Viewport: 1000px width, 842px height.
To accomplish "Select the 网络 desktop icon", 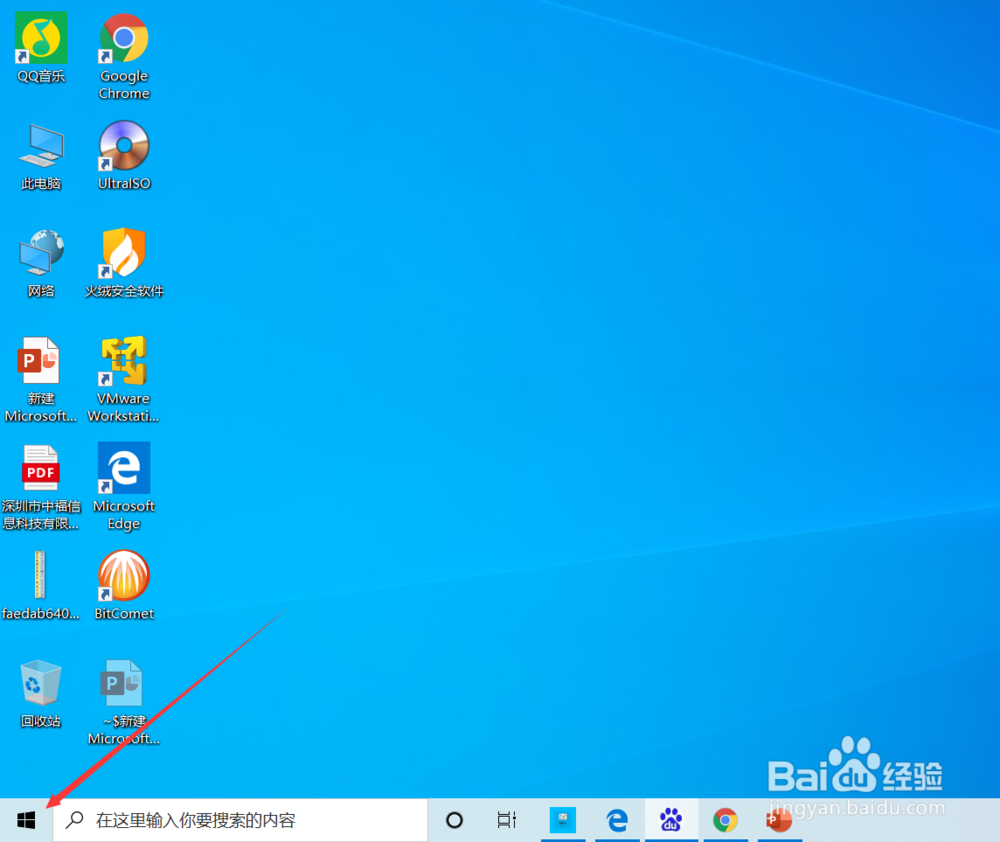I will [x=41, y=263].
